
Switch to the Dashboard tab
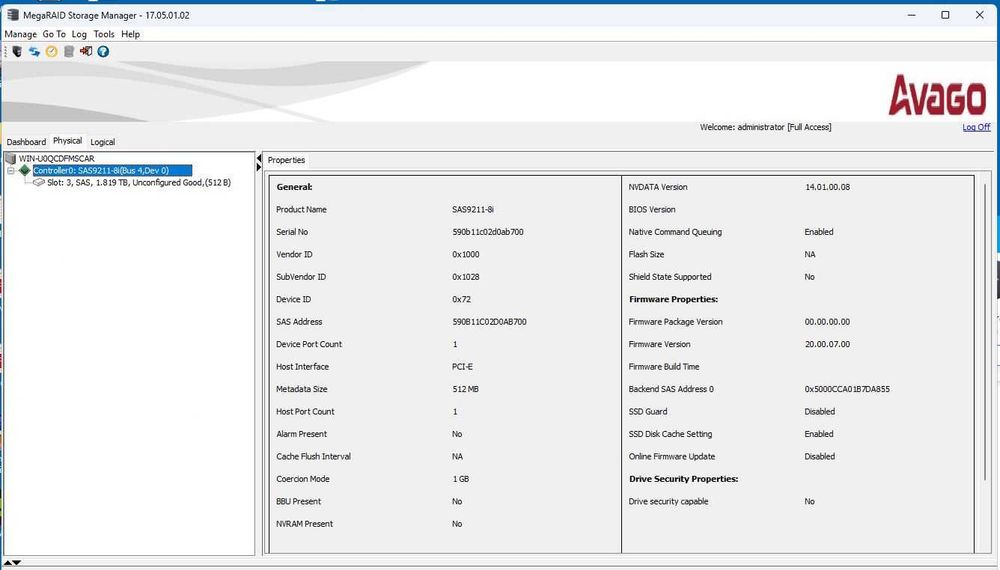click(26, 142)
